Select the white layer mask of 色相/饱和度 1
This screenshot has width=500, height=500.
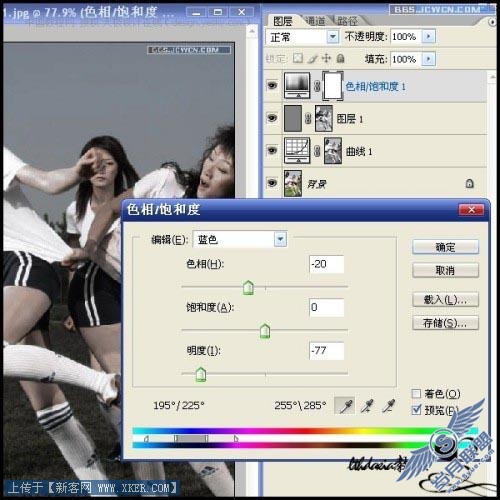(x=333, y=86)
